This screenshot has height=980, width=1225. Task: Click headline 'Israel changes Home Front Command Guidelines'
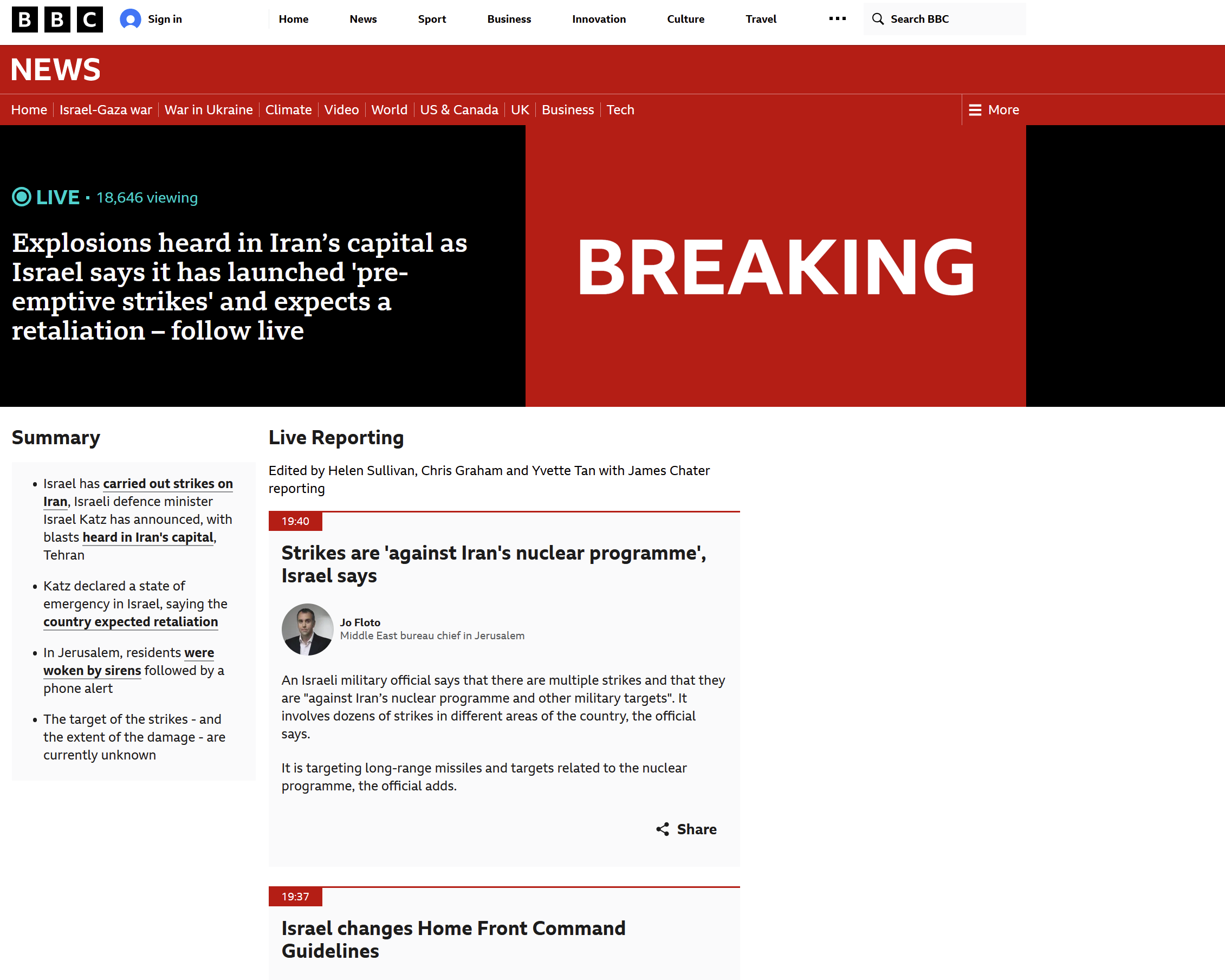click(x=453, y=940)
